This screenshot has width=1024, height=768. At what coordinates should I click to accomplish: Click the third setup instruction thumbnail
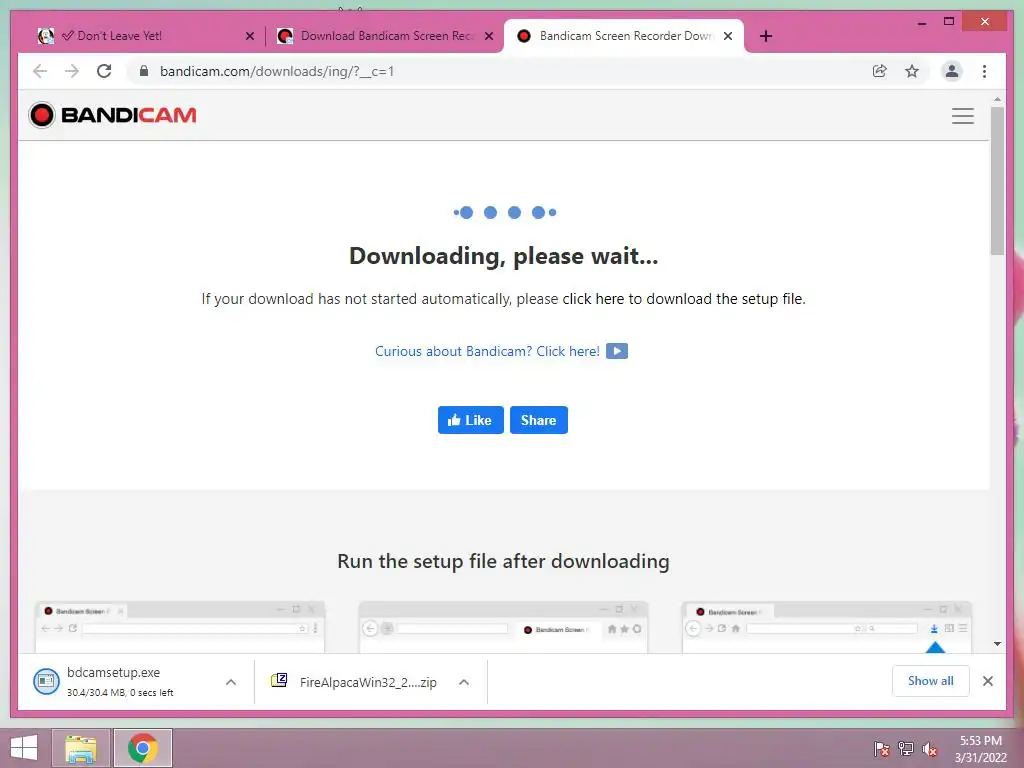[x=826, y=627]
